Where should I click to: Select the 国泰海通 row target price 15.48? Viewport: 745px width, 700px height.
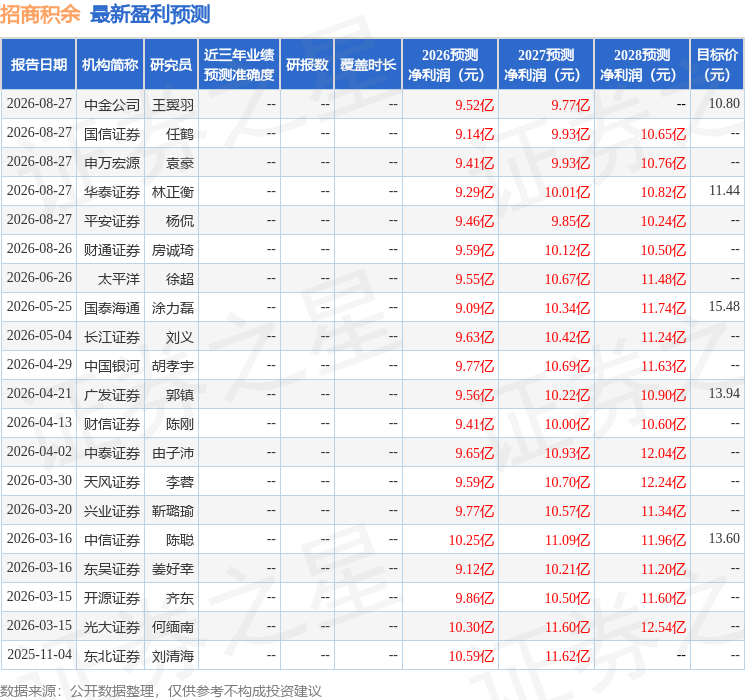pyautogui.click(x=724, y=307)
